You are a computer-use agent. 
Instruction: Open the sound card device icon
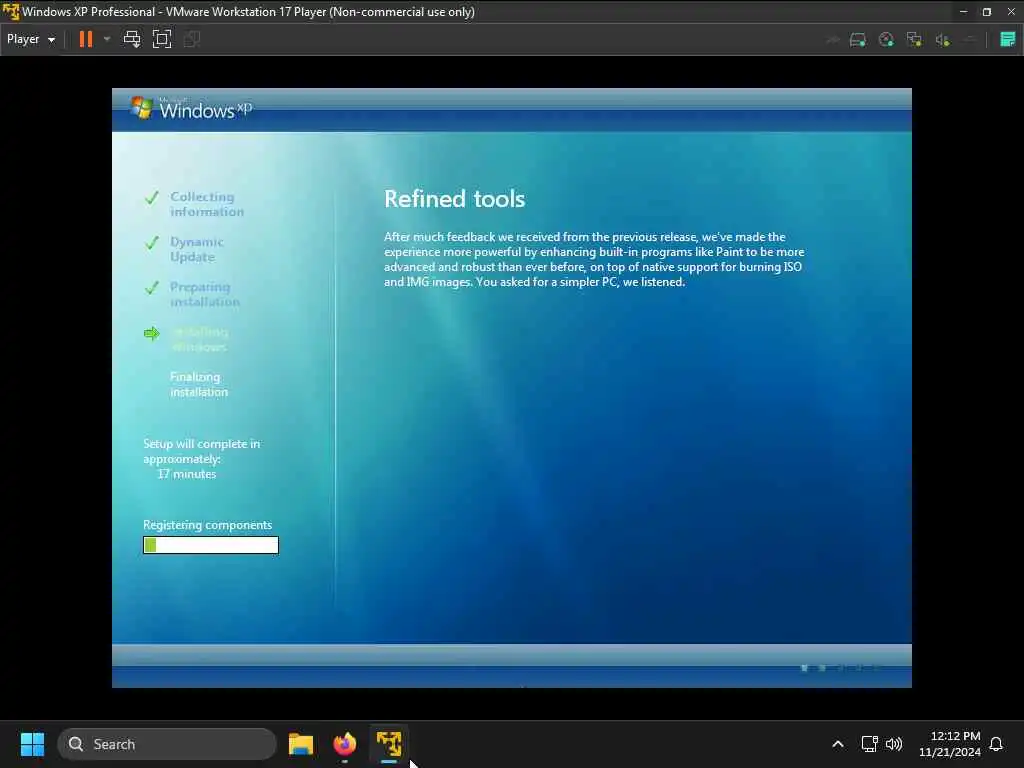[942, 40]
